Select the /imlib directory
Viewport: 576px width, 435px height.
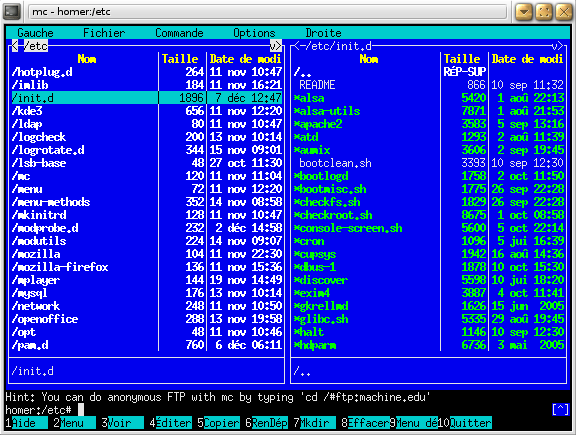147,85
